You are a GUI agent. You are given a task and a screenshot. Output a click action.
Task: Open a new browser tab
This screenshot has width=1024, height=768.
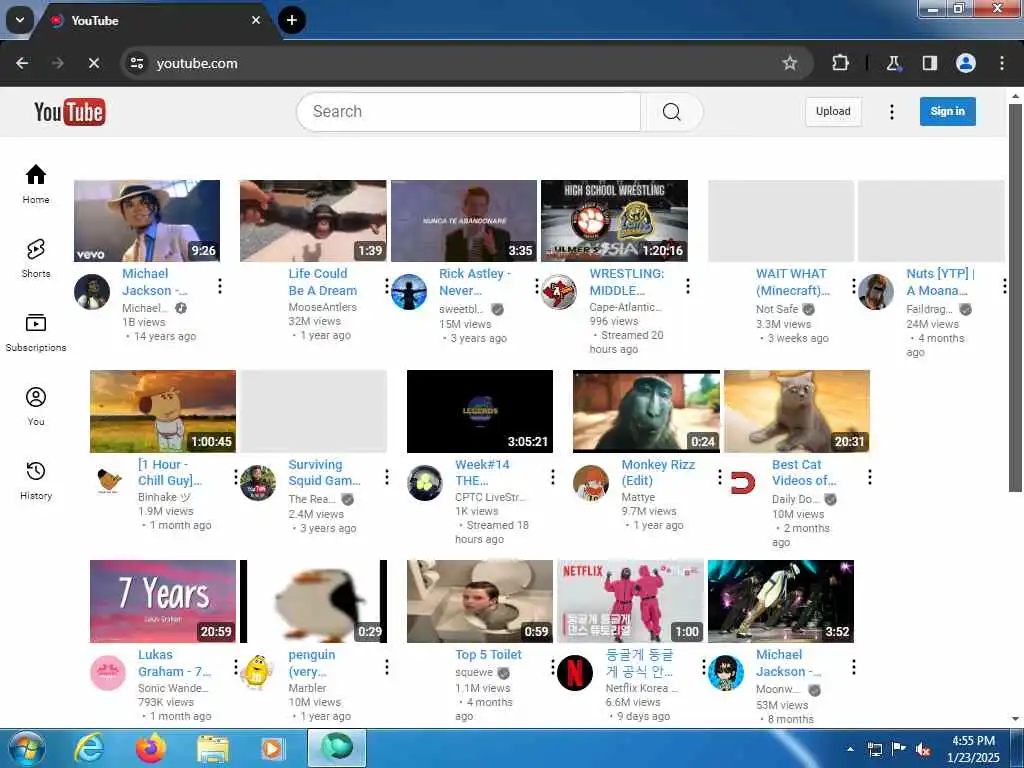coord(292,20)
